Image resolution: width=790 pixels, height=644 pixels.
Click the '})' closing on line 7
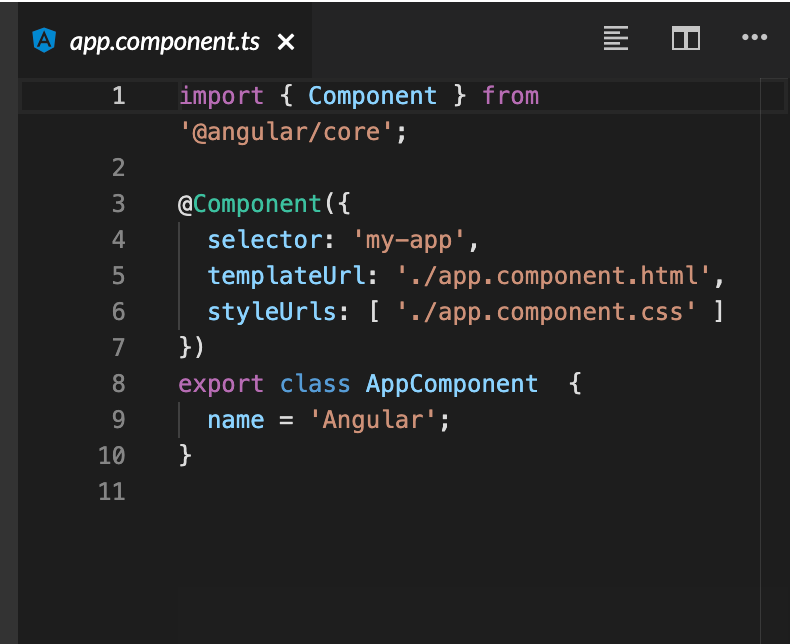pos(191,348)
